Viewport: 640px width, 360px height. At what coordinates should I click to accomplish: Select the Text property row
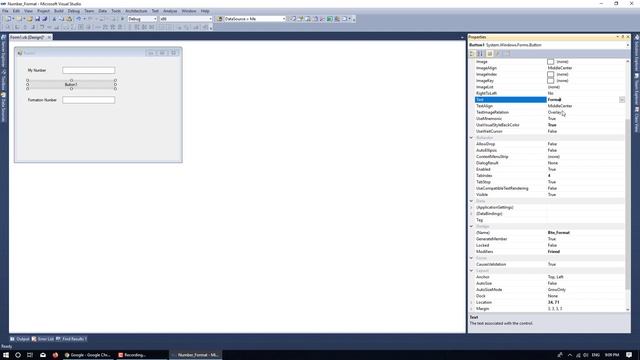click(549, 100)
